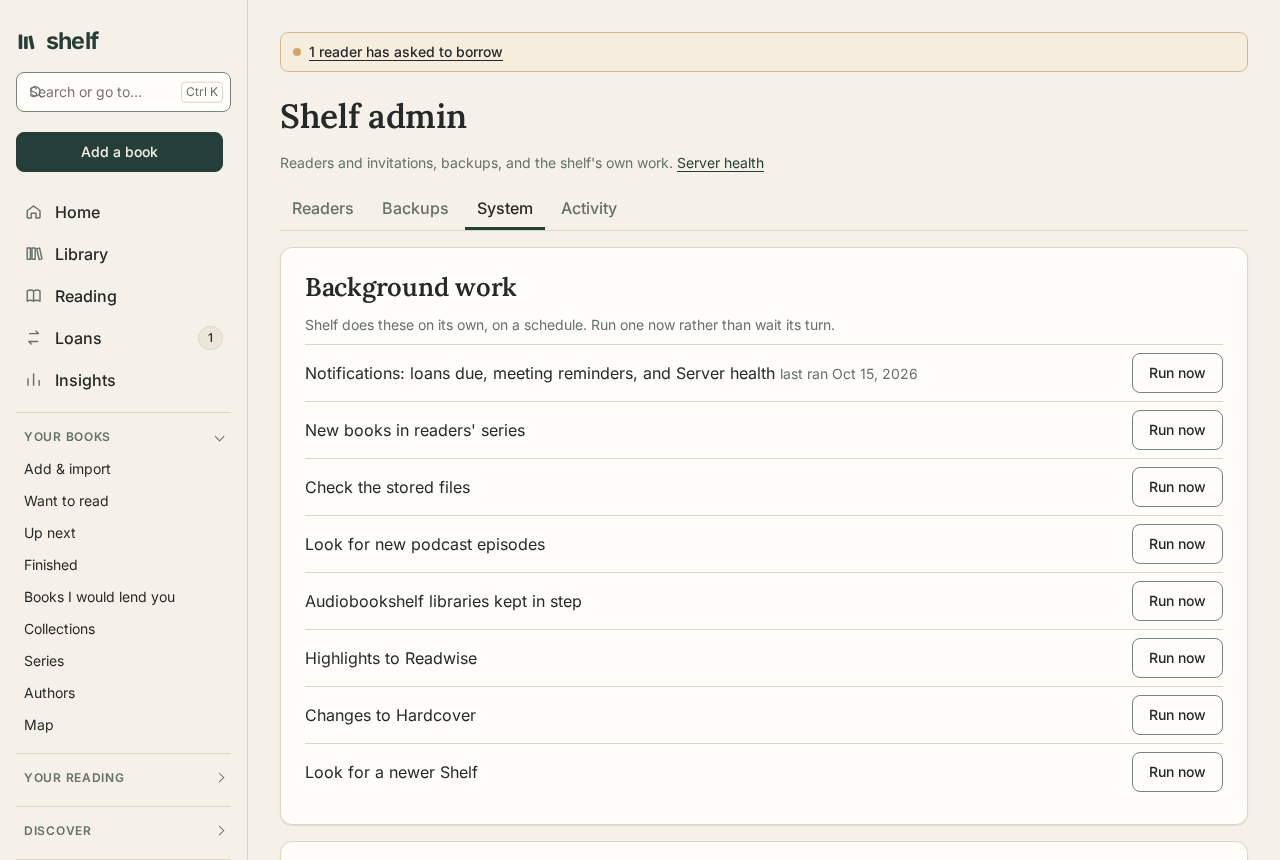This screenshot has height=860, width=1280.
Task: Run Highlights to Readwise now
Action: 1177,658
